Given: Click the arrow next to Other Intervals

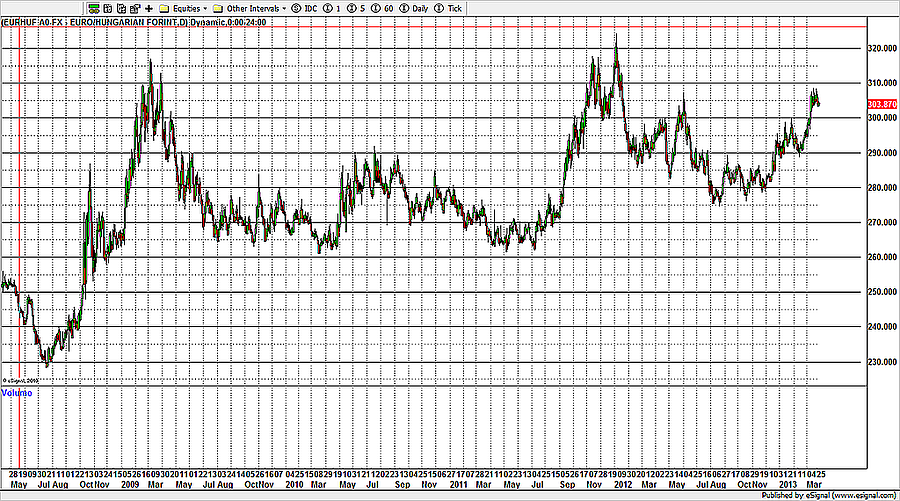Looking at the screenshot, I should tap(284, 7).
